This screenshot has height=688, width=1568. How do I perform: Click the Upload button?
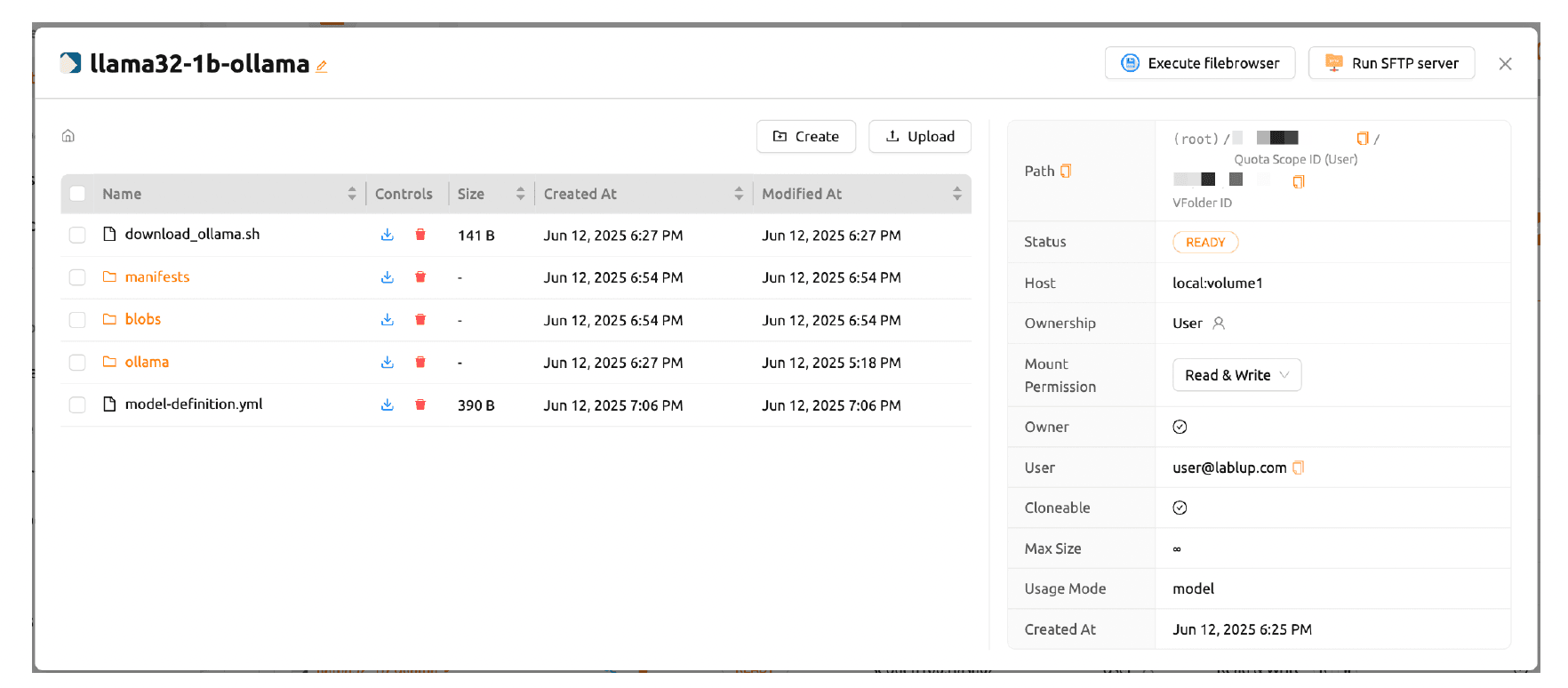[919, 136]
